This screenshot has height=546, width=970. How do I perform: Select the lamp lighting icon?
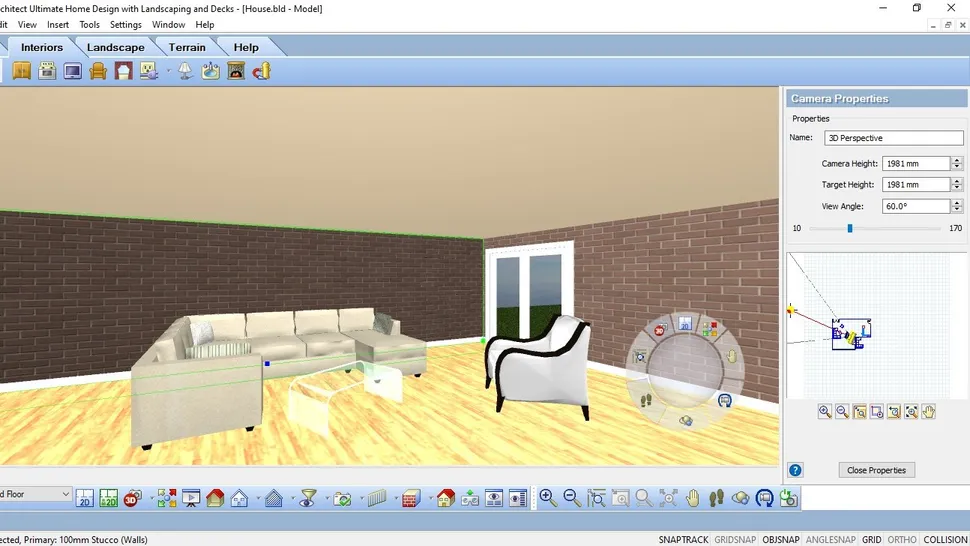pyautogui.click(x=186, y=71)
